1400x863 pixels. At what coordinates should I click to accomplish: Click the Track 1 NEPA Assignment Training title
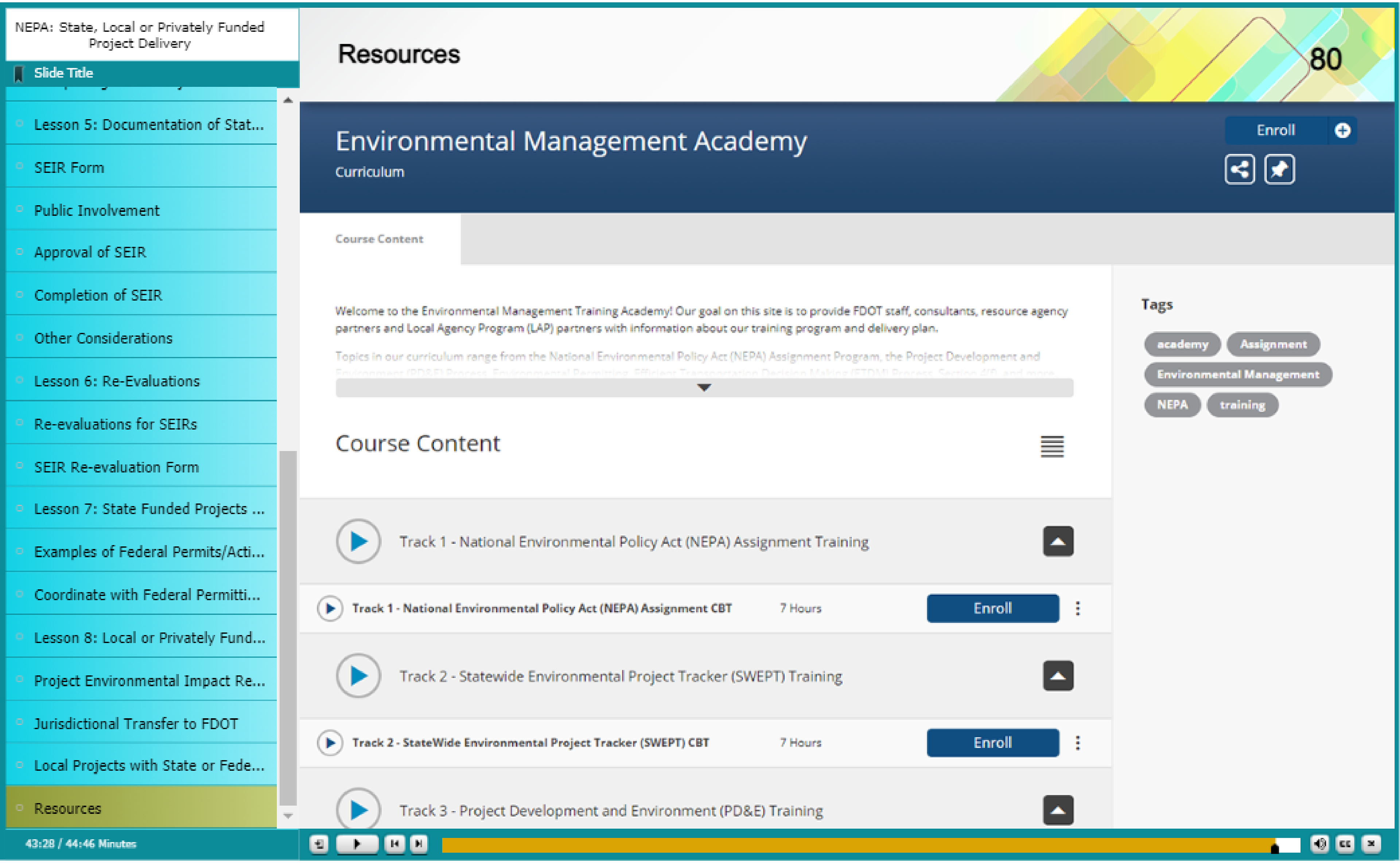coord(634,542)
